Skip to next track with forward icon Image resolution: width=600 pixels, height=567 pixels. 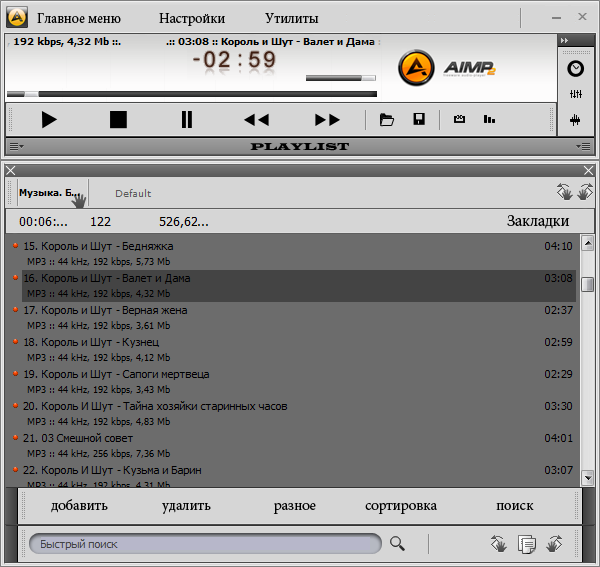(327, 120)
